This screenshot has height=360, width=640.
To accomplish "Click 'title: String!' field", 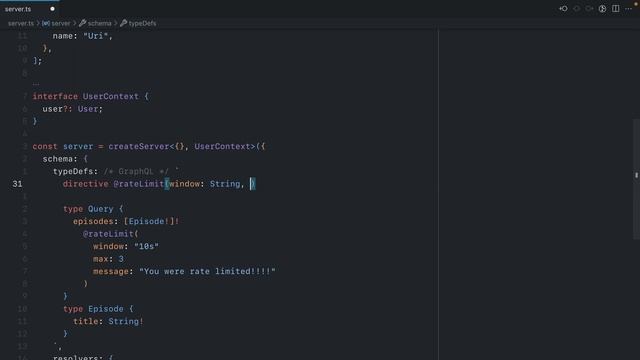I will click(x=108, y=322).
